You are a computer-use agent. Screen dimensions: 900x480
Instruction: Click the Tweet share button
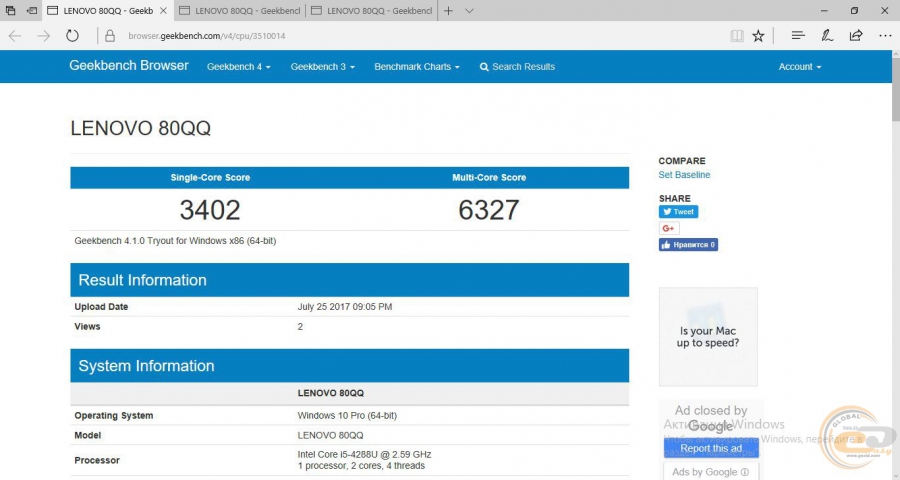(678, 212)
